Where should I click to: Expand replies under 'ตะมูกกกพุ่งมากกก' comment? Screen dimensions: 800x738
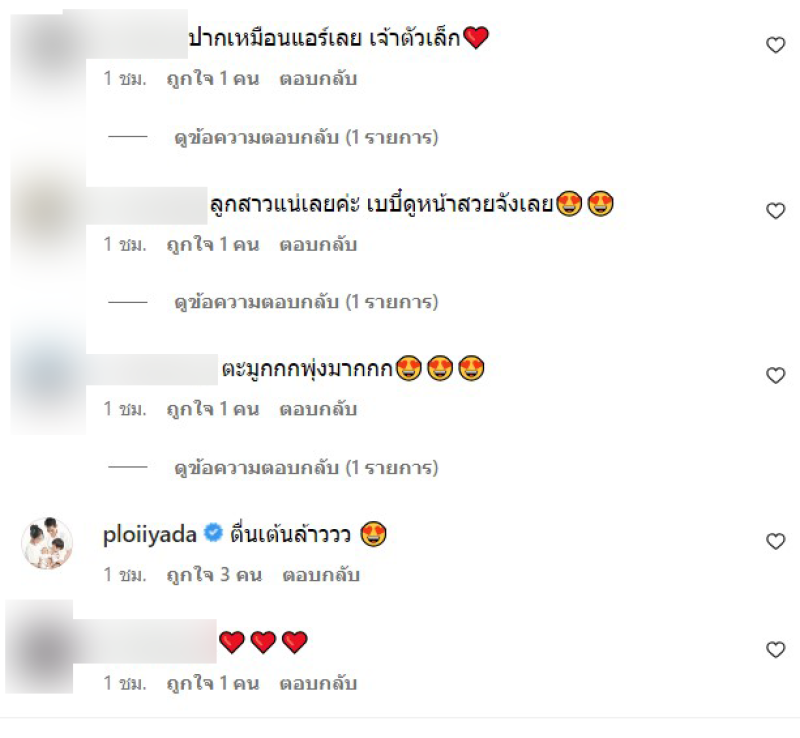click(x=306, y=468)
